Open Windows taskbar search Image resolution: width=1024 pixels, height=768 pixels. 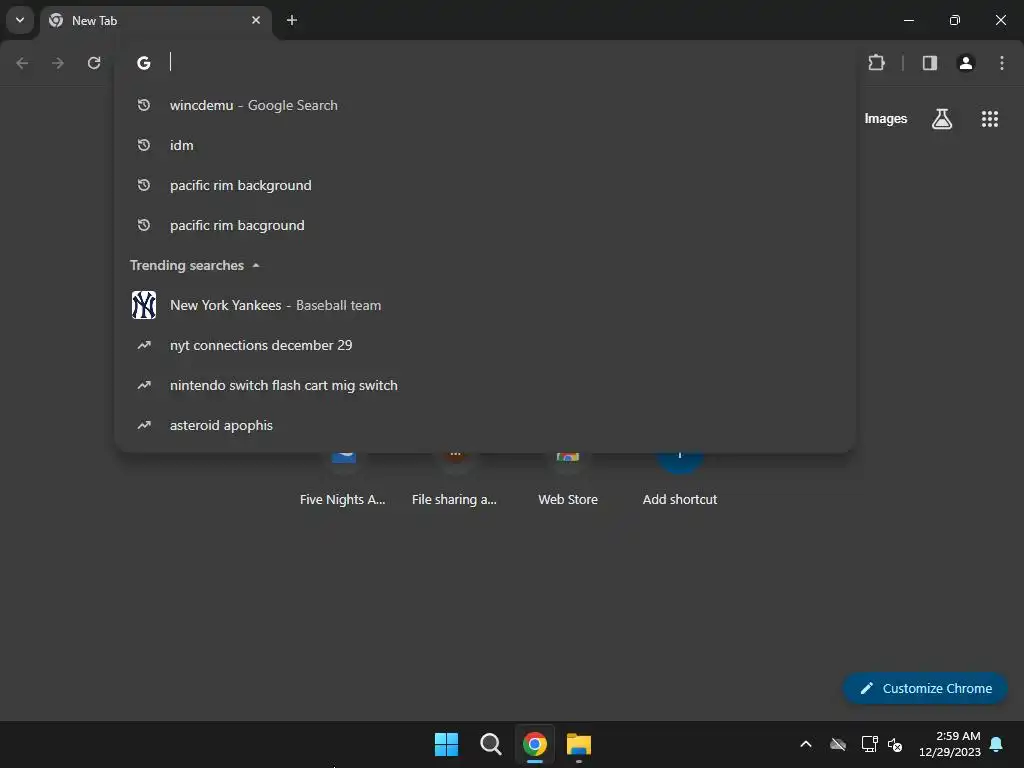[490, 744]
